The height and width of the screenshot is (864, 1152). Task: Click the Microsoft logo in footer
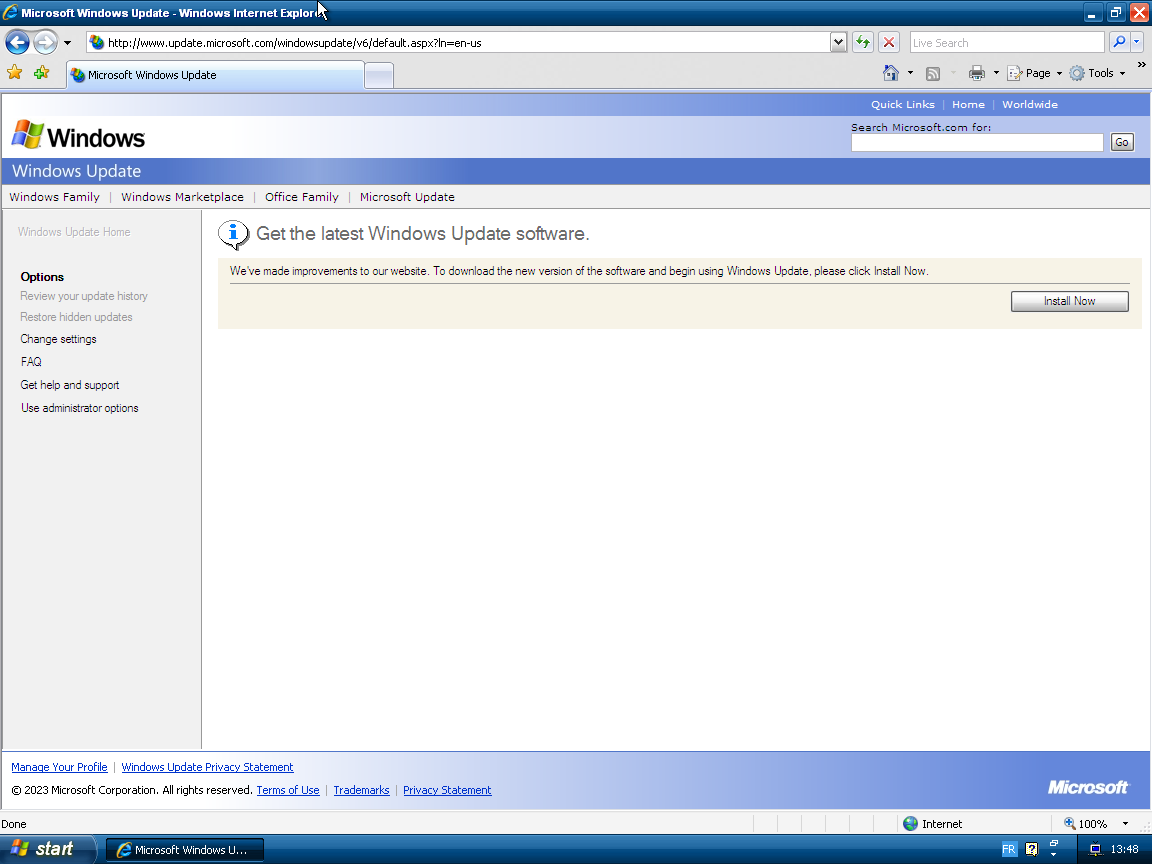1088,787
